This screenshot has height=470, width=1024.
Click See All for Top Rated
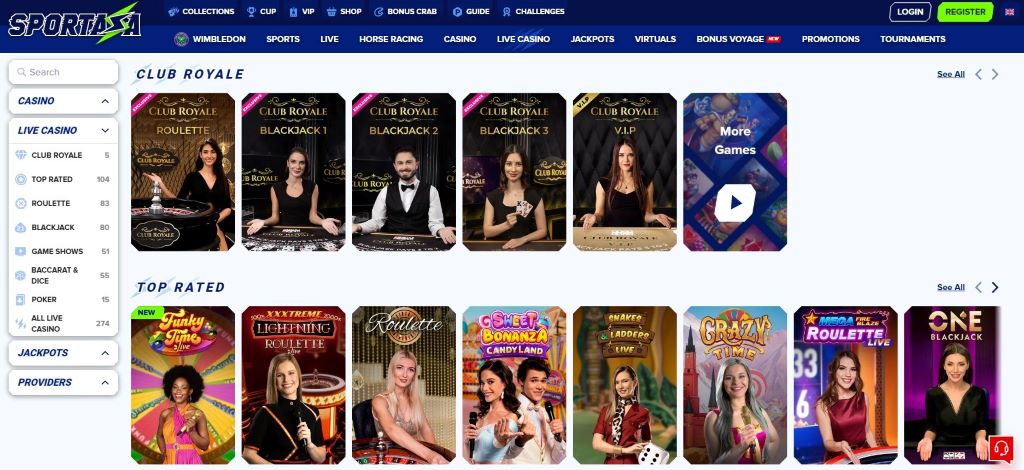950,287
